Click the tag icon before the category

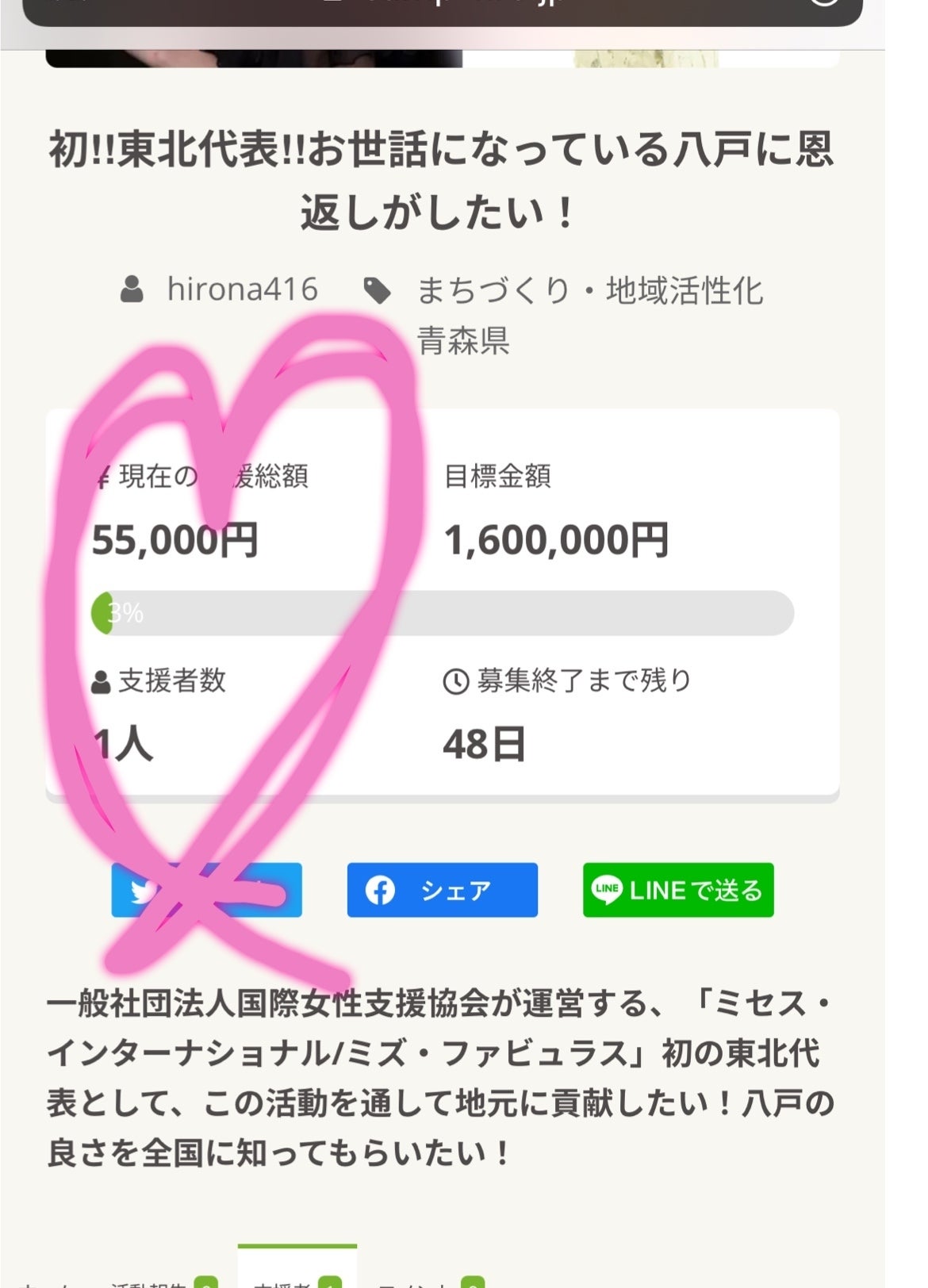tap(378, 291)
